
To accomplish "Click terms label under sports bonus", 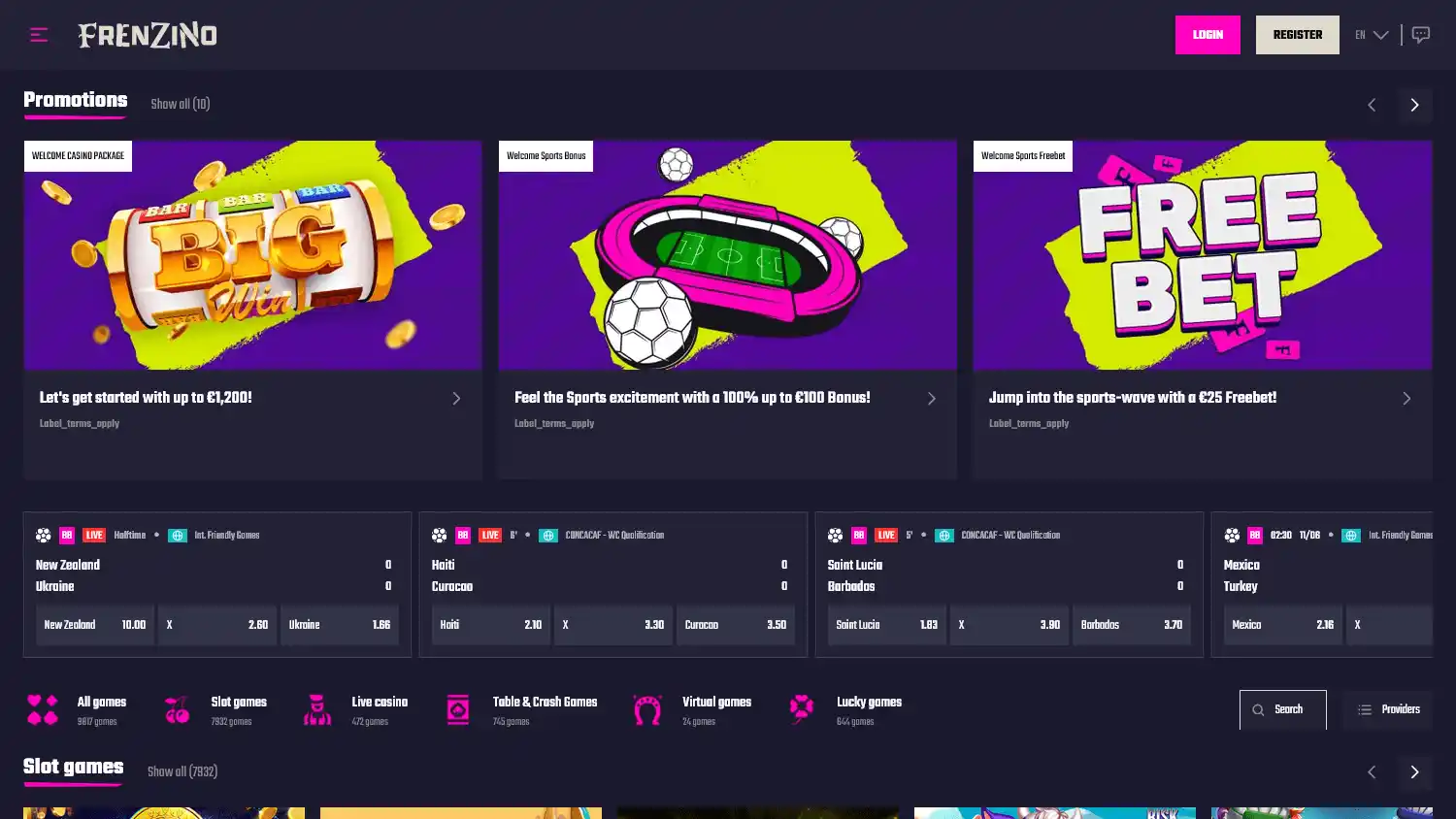I will tap(554, 424).
